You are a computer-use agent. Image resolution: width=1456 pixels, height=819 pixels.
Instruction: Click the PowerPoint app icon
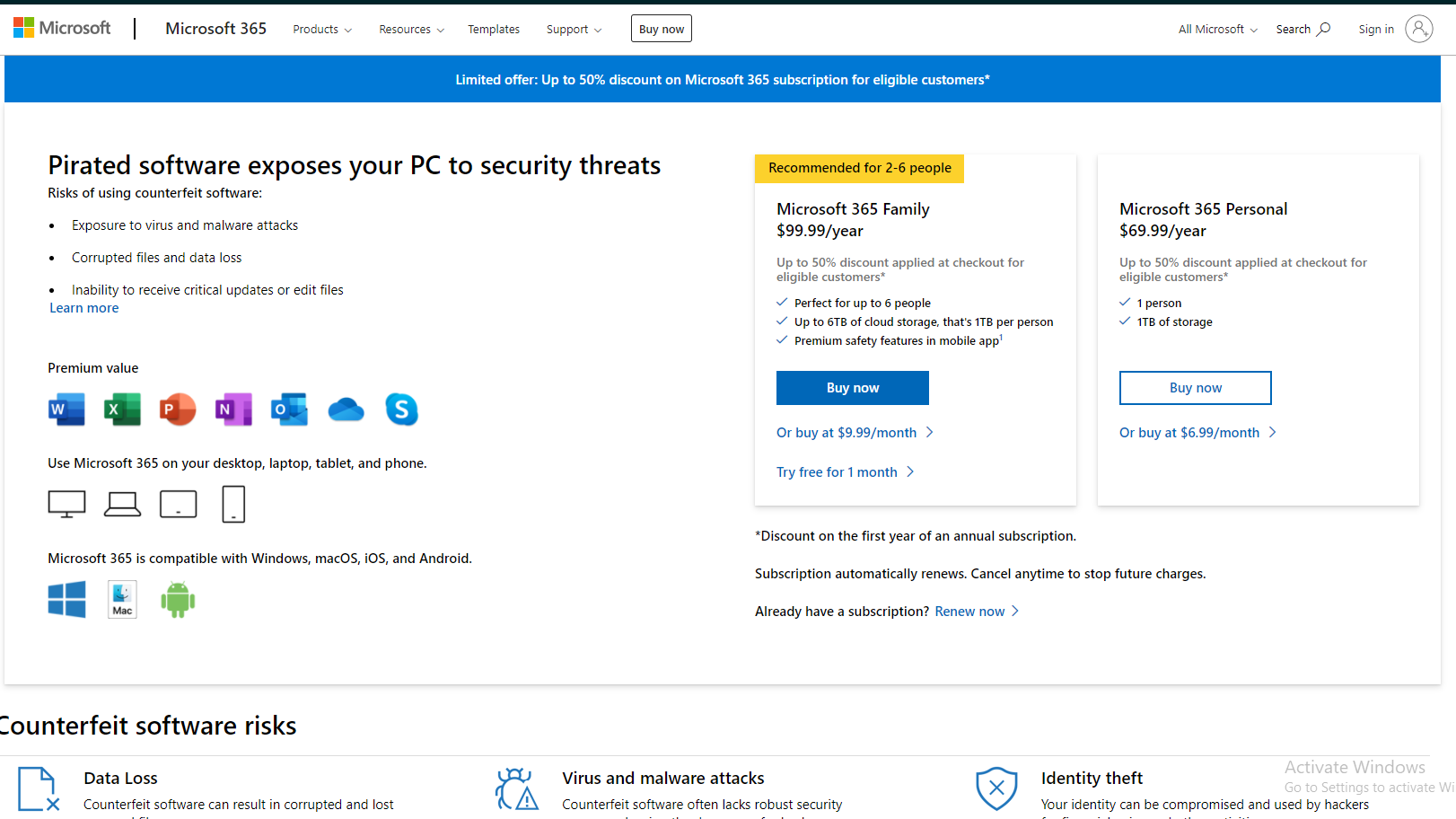(x=178, y=409)
